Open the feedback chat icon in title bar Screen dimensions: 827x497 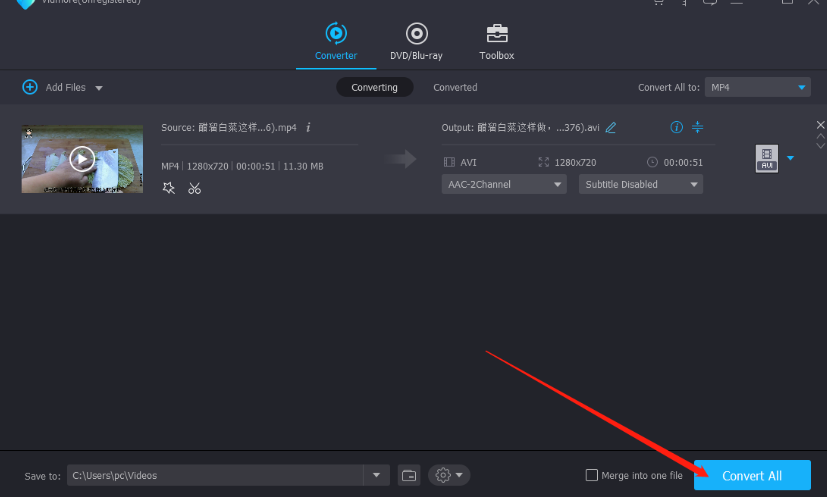[x=710, y=2]
